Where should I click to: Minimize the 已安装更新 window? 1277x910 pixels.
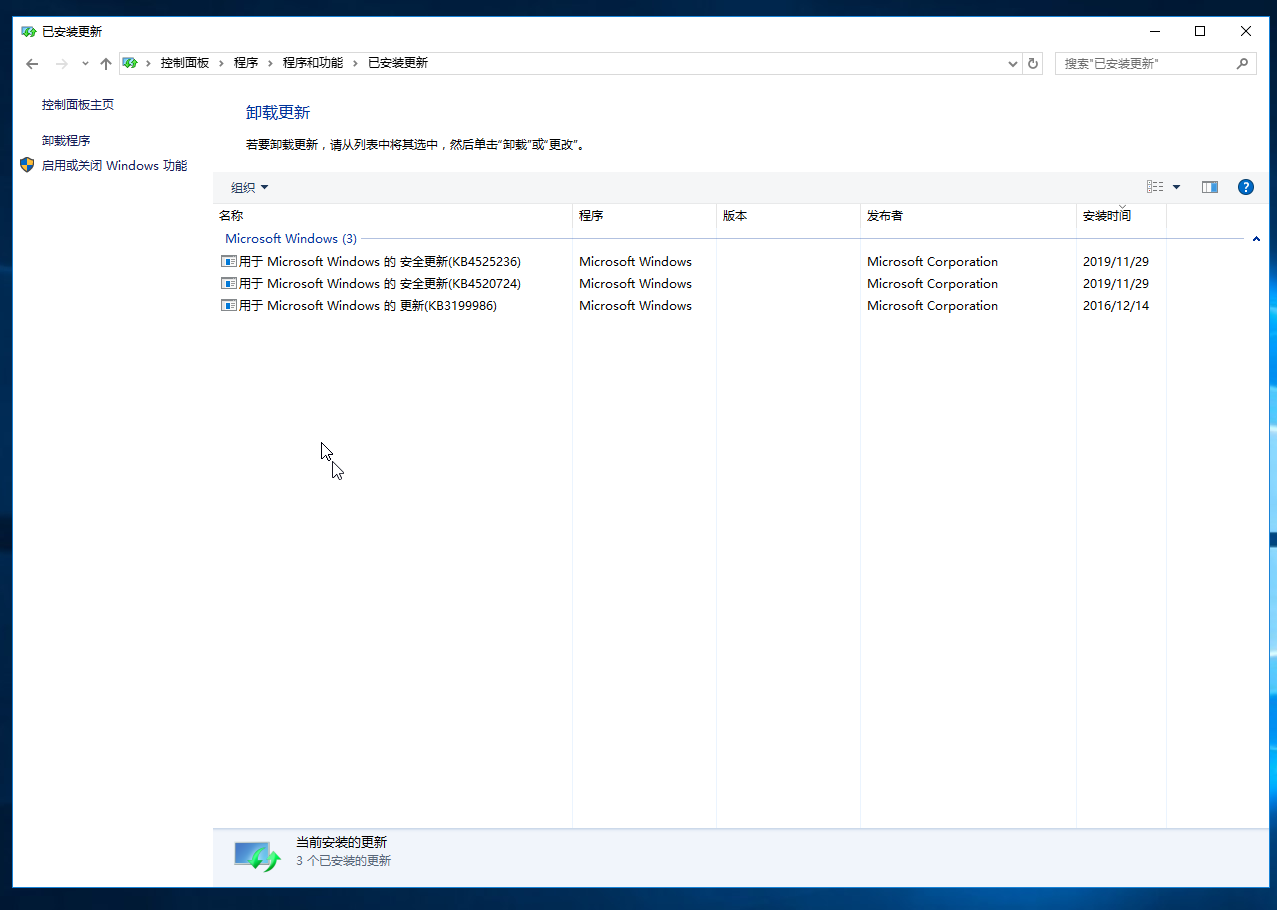pos(1154,31)
